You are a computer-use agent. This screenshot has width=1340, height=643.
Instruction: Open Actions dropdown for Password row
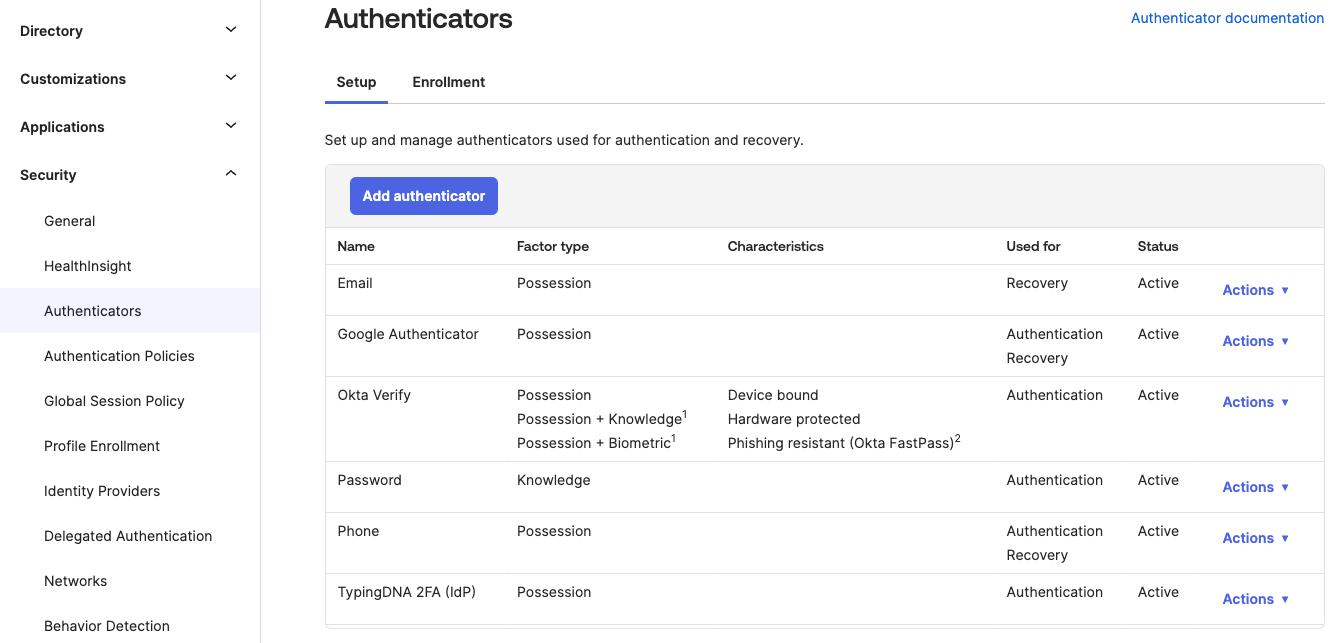pos(1256,487)
